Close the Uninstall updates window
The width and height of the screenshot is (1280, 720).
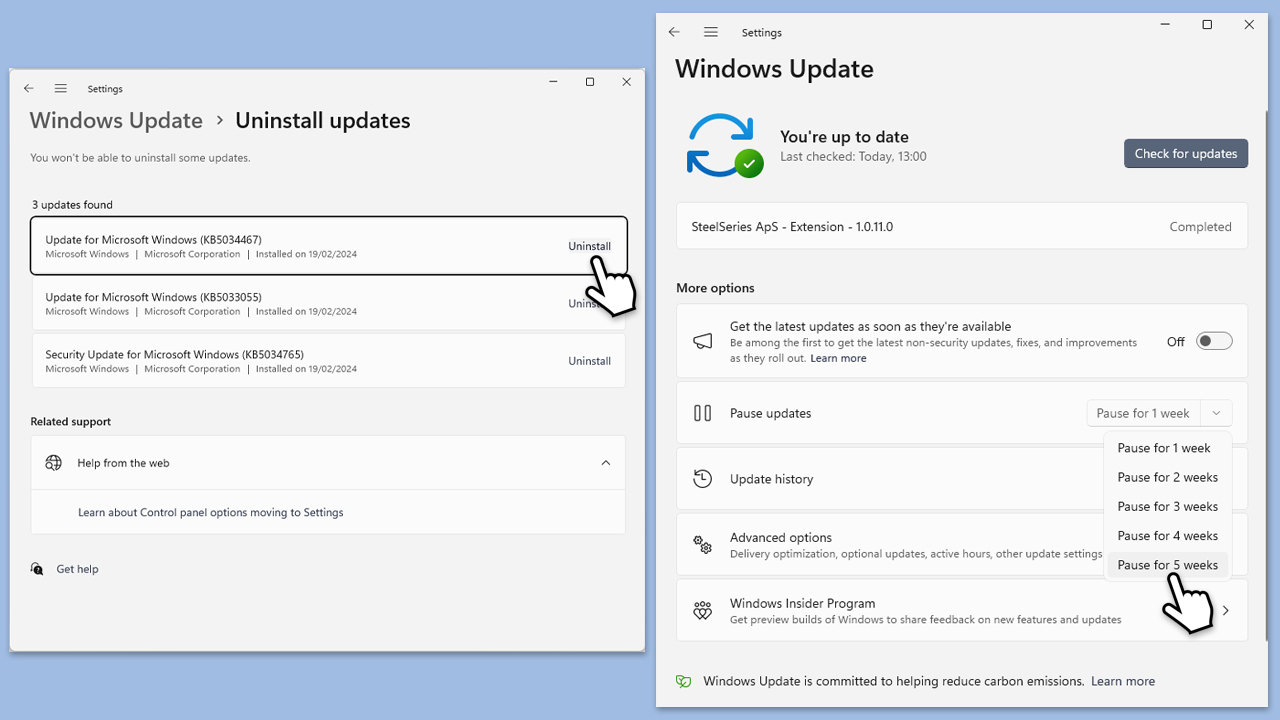(x=627, y=82)
